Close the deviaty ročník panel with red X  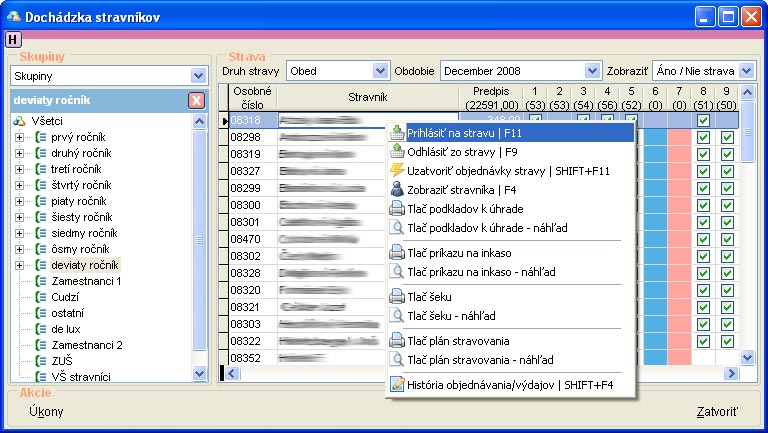pos(197,100)
